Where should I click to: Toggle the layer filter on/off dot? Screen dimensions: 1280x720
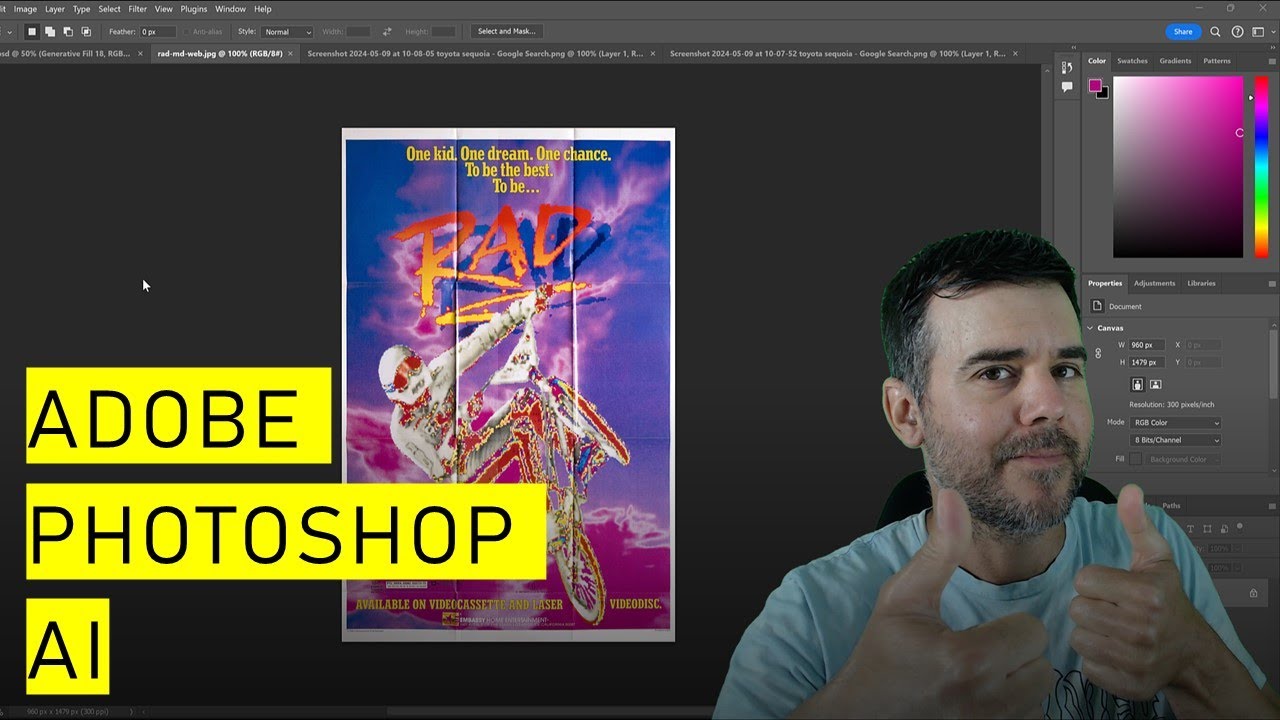point(1240,526)
